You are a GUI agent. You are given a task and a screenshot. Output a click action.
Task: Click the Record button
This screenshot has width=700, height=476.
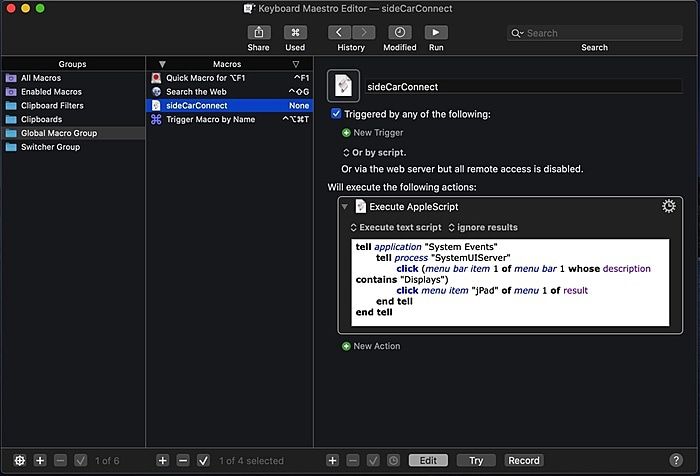[524, 460]
